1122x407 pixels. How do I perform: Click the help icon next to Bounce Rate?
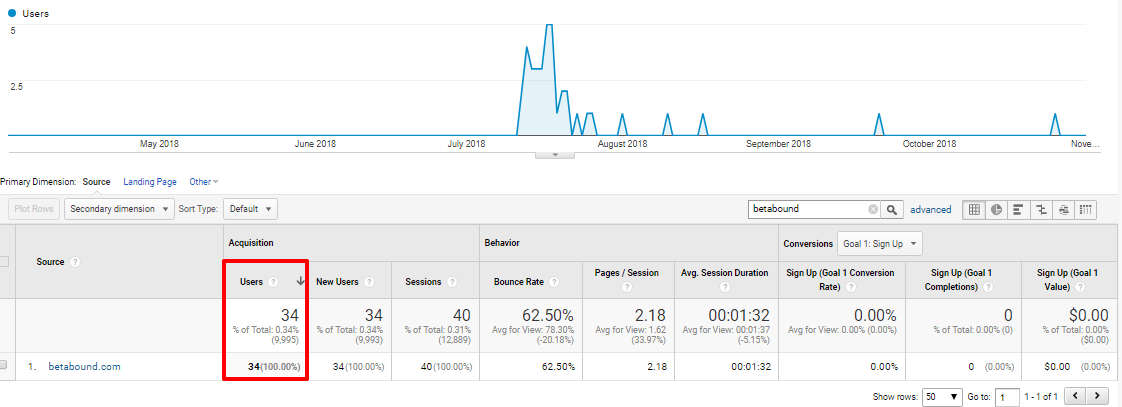[x=551, y=283]
